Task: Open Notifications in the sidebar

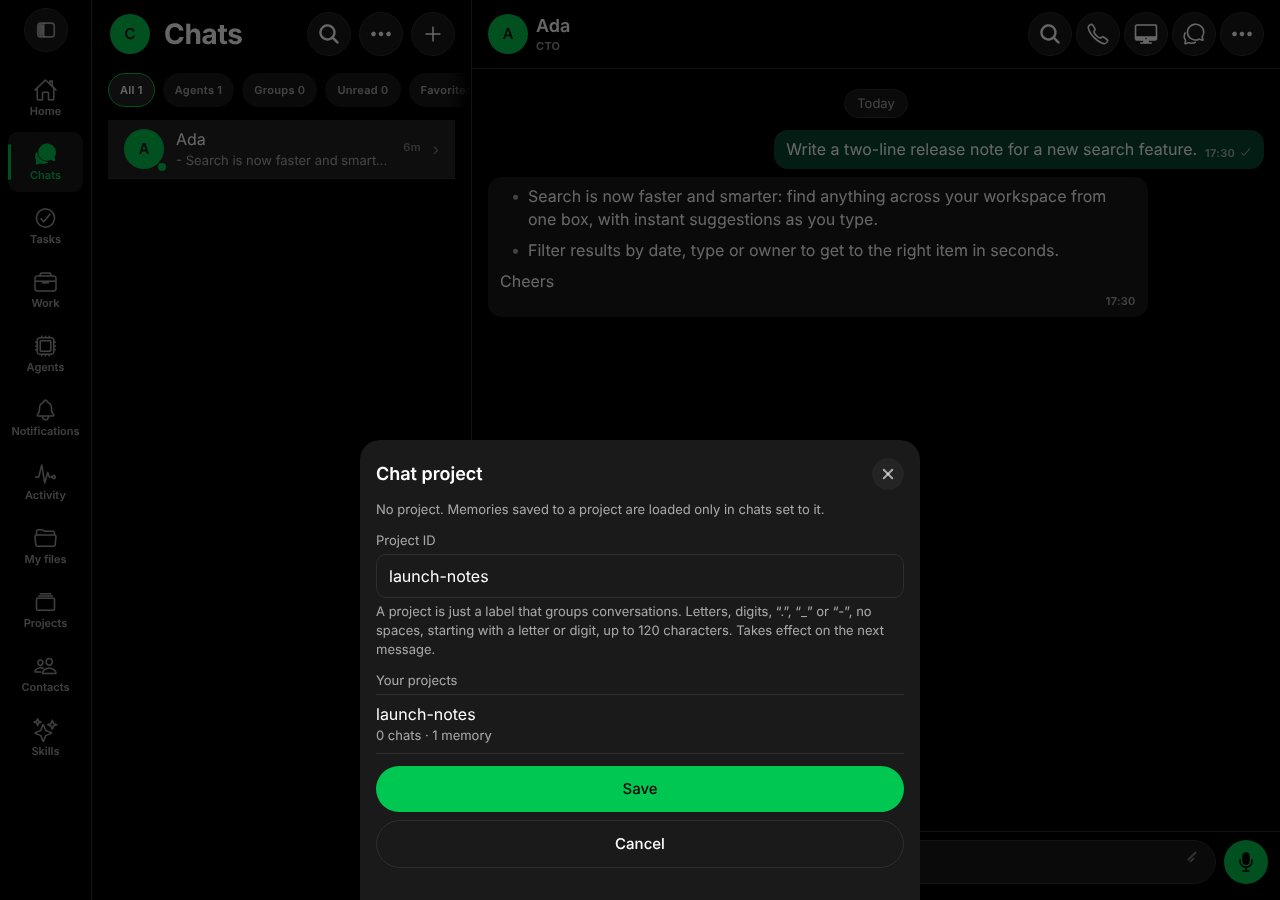Action: coord(45,418)
